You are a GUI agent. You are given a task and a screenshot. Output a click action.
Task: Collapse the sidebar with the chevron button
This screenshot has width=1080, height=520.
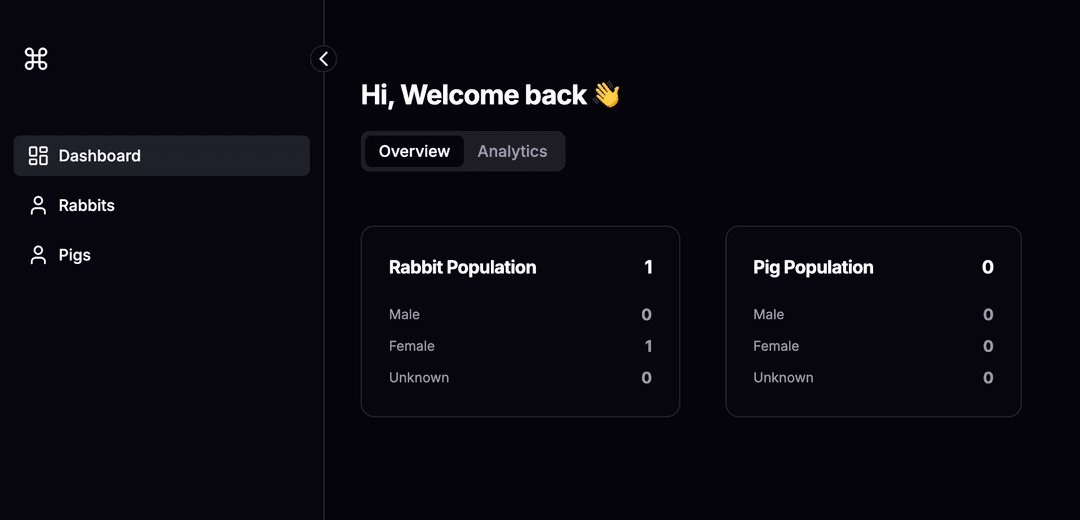point(324,59)
